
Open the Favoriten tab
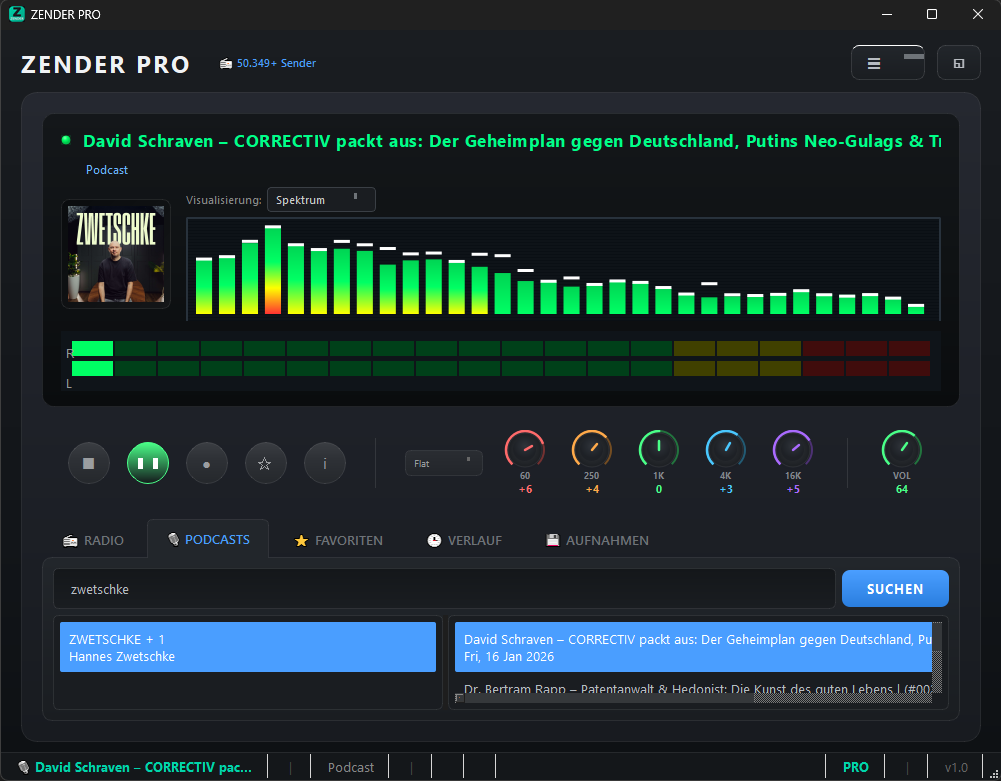[x=339, y=540]
